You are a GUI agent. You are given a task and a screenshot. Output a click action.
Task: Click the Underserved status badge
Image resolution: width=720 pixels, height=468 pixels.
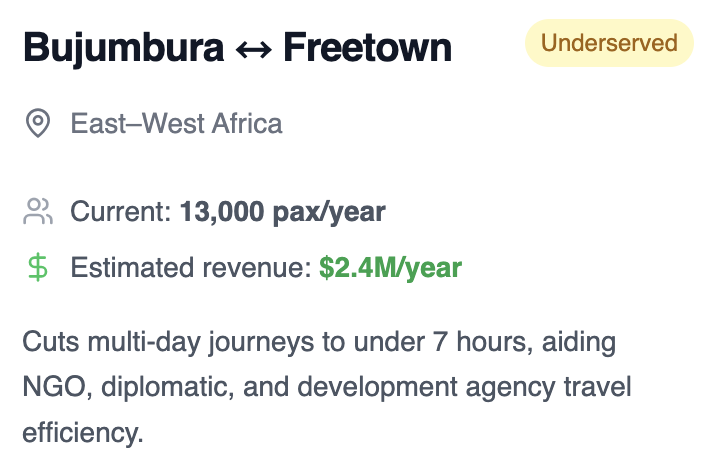[x=609, y=43]
